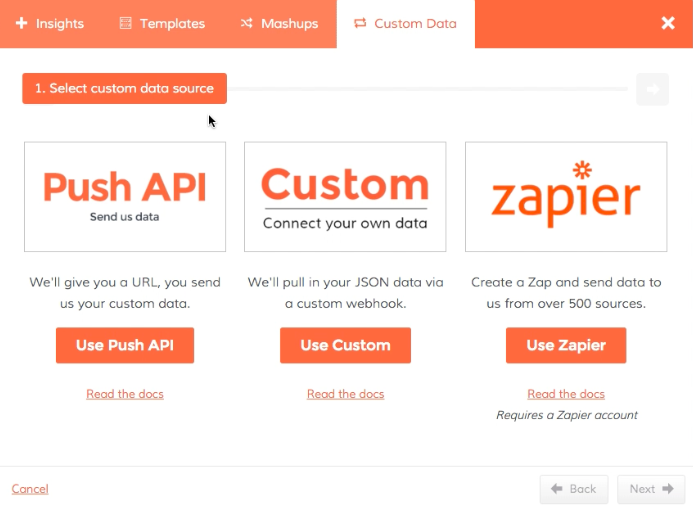This screenshot has height=508, width=693.
Task: Select the Custom connect your own data card
Action: pos(345,197)
